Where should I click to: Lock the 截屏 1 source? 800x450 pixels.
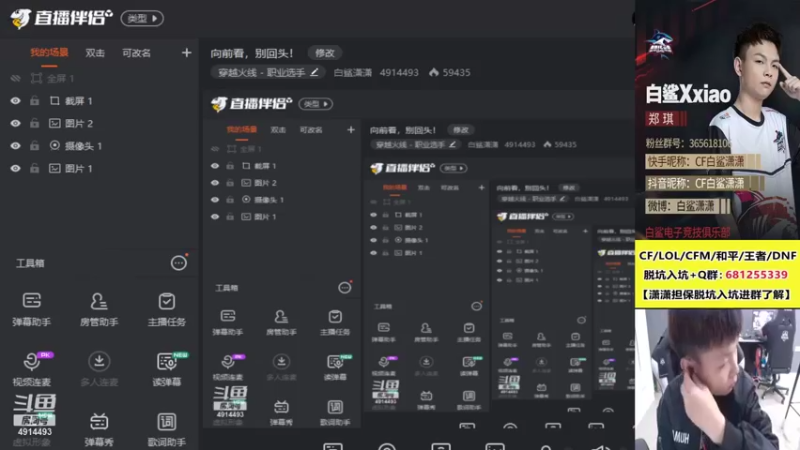(x=34, y=101)
